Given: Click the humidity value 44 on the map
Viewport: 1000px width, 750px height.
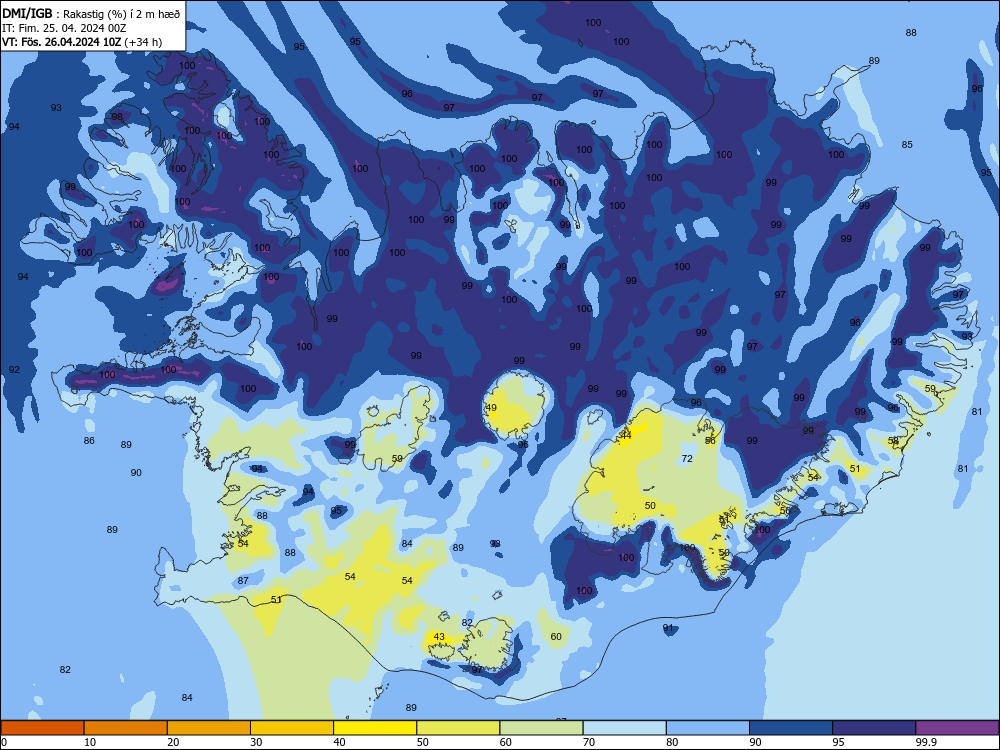Looking at the screenshot, I should coord(626,436).
